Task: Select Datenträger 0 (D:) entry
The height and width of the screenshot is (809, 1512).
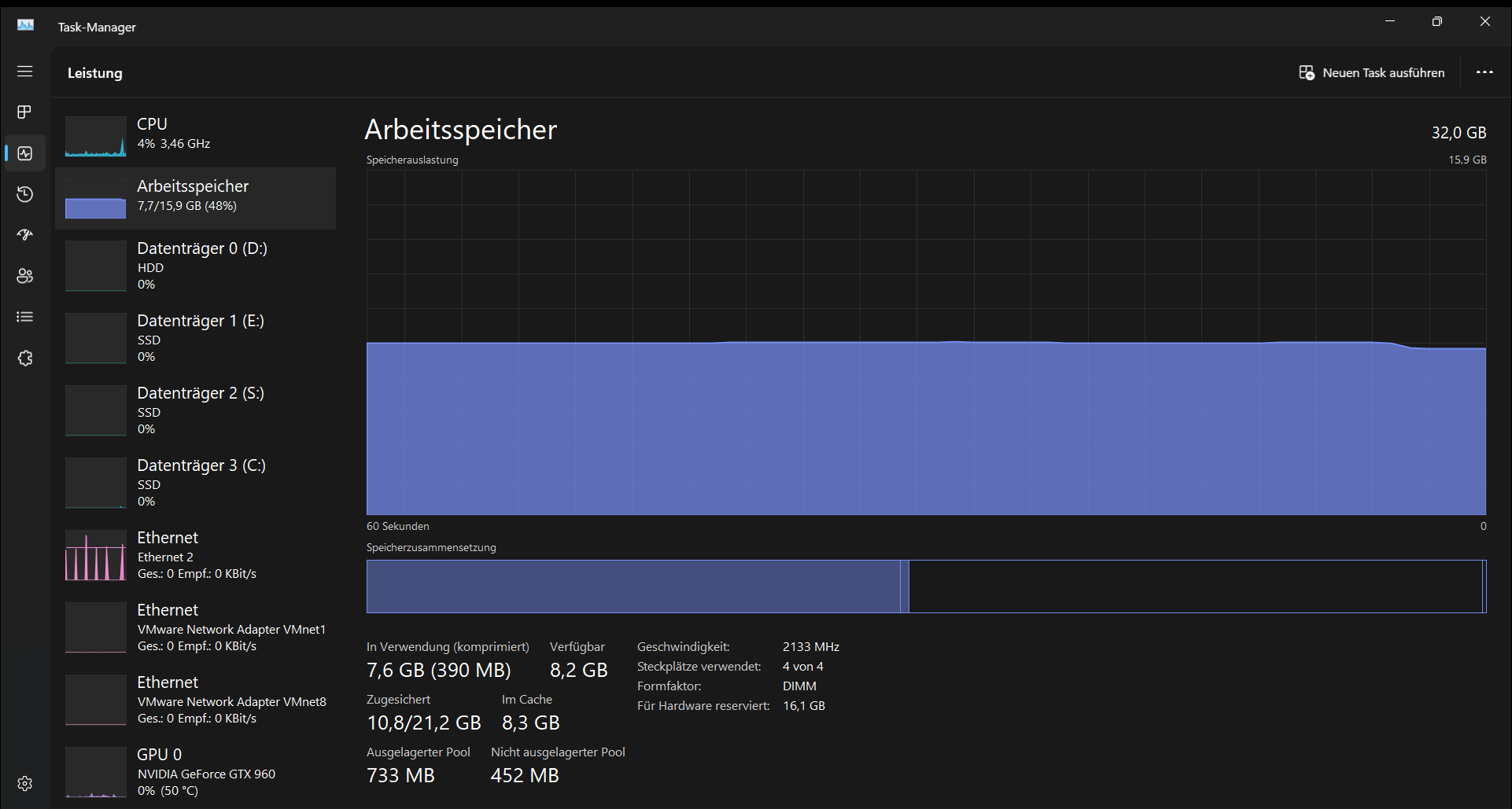Action: pos(195,266)
